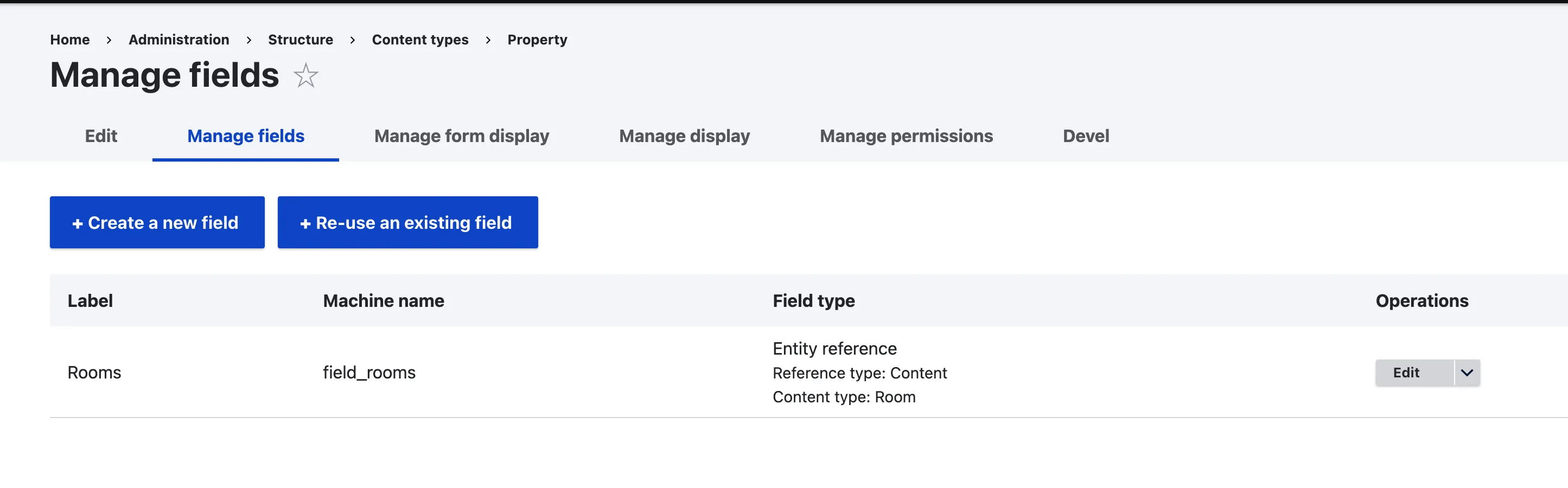Select the field_rooms machine name text
Screen dimensions: 1568x488
coord(369,373)
